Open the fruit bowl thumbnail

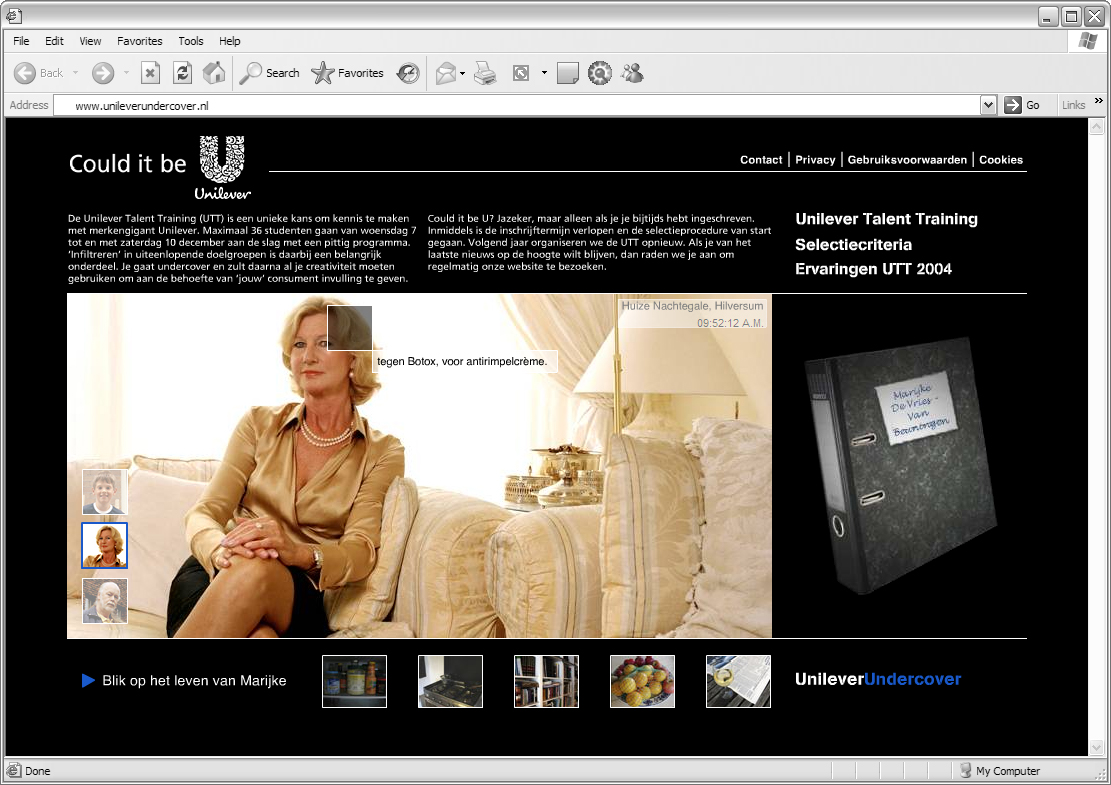click(643, 682)
